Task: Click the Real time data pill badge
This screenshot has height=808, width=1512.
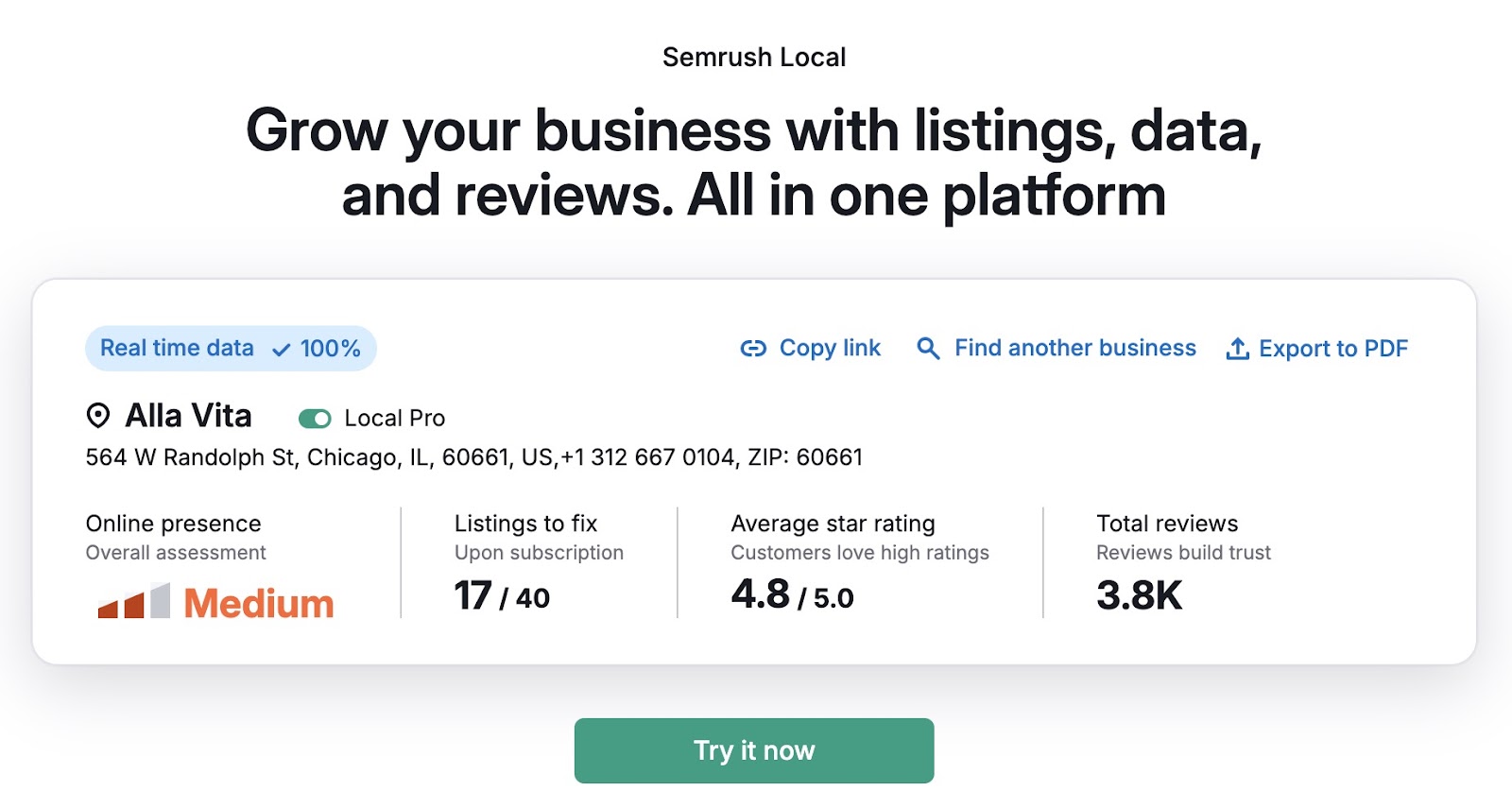Action: [230, 349]
